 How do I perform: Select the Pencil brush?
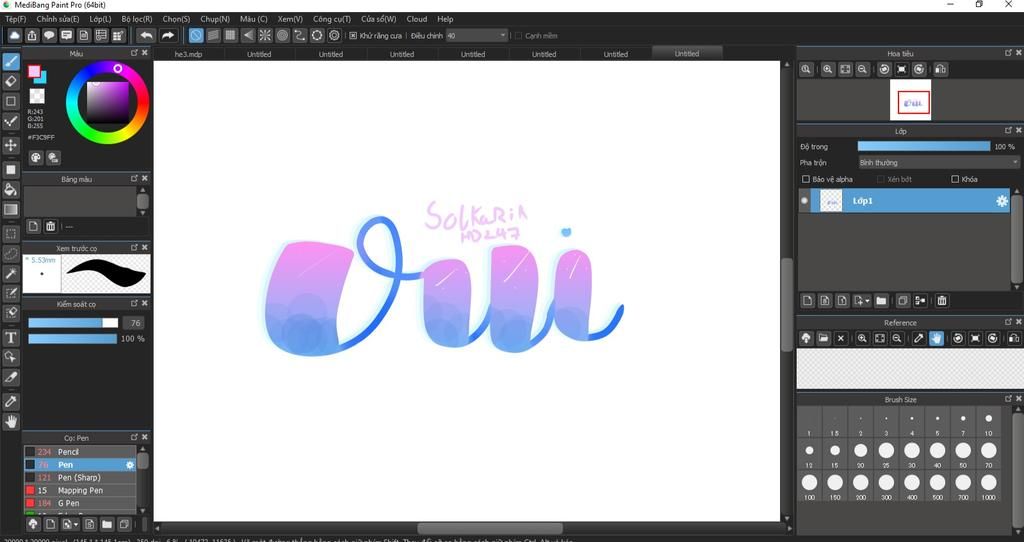tap(80, 452)
